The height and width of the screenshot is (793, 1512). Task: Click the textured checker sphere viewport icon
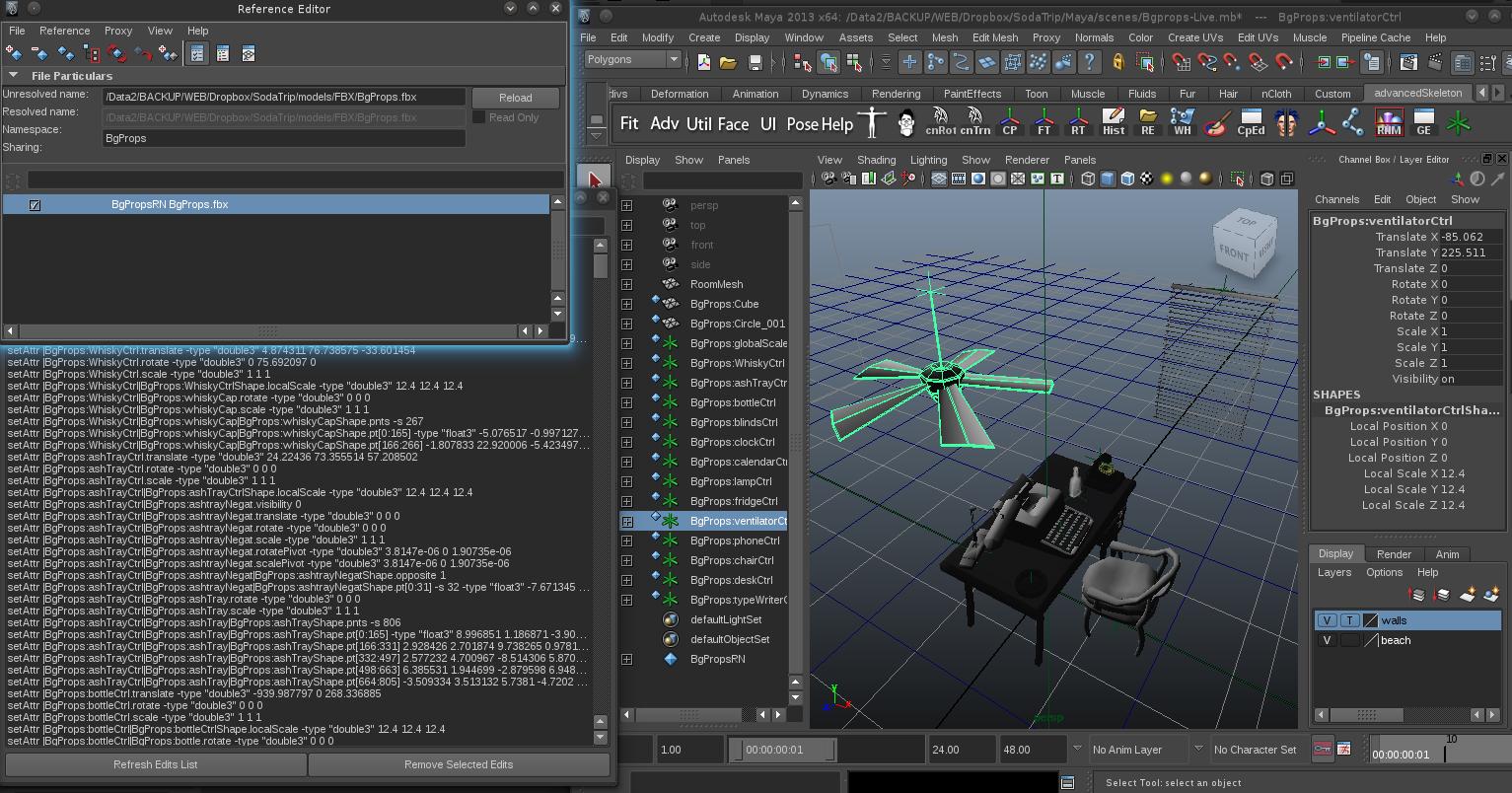point(1146,179)
